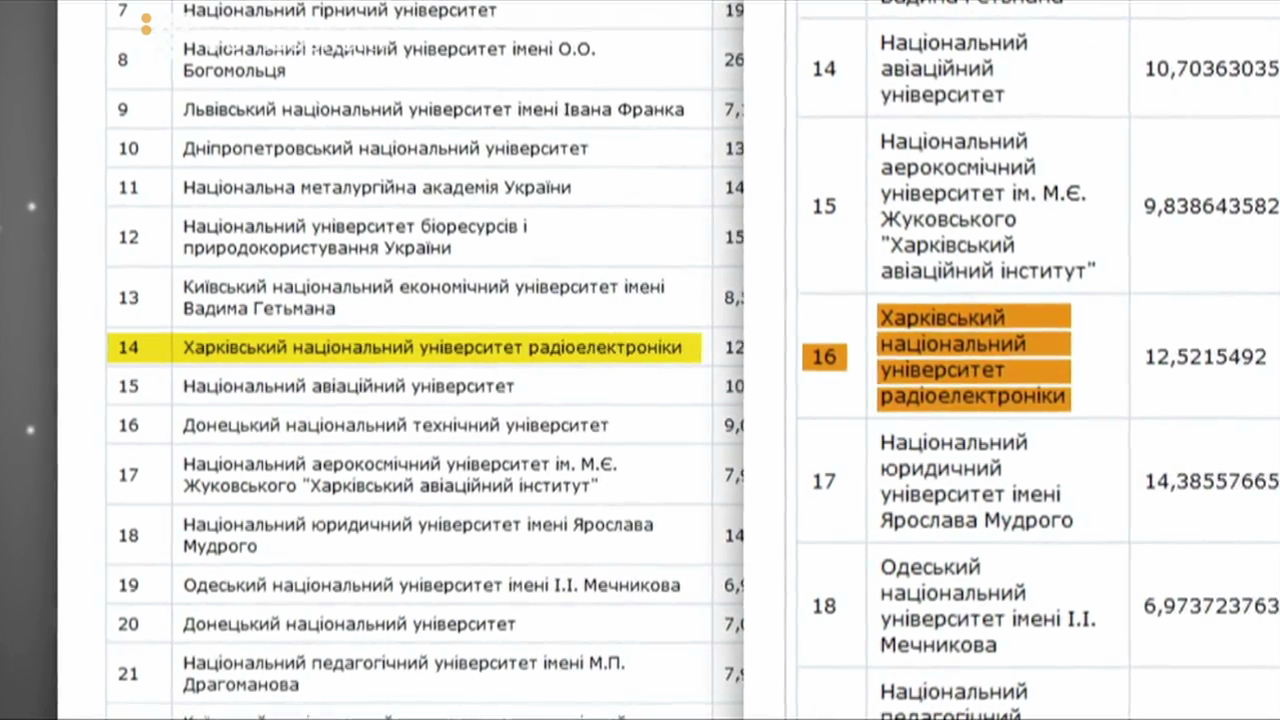Click Донецький національний технічний університет entry
Viewport: 1280px width, 720px height.
click(395, 425)
